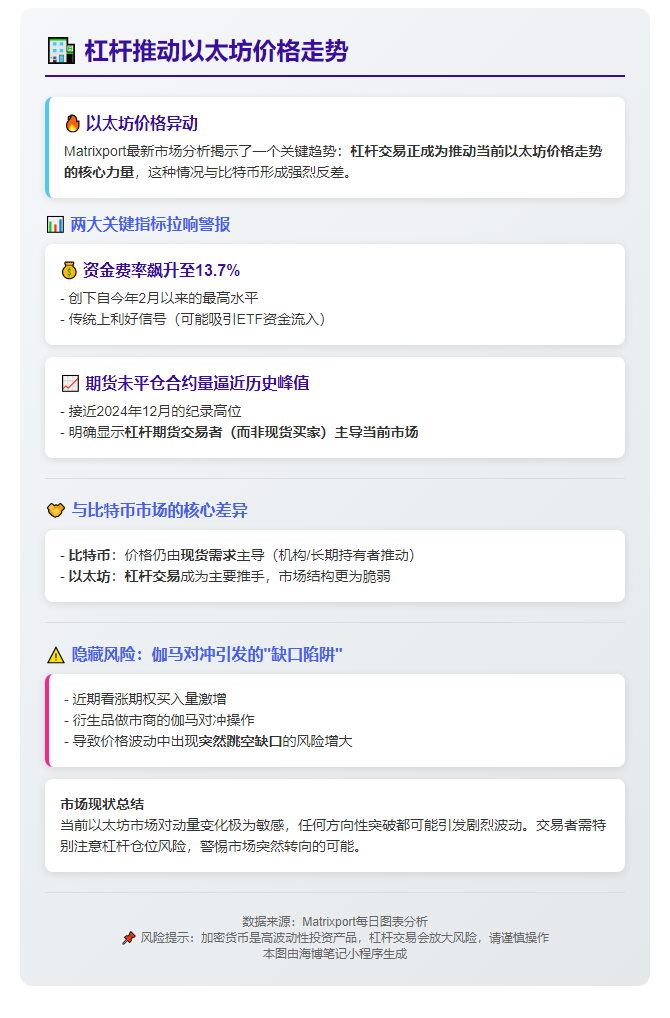This screenshot has width=670, height=1018.
Task: Click the line 创下自今年2月以来的最高水平
Action: [159, 298]
